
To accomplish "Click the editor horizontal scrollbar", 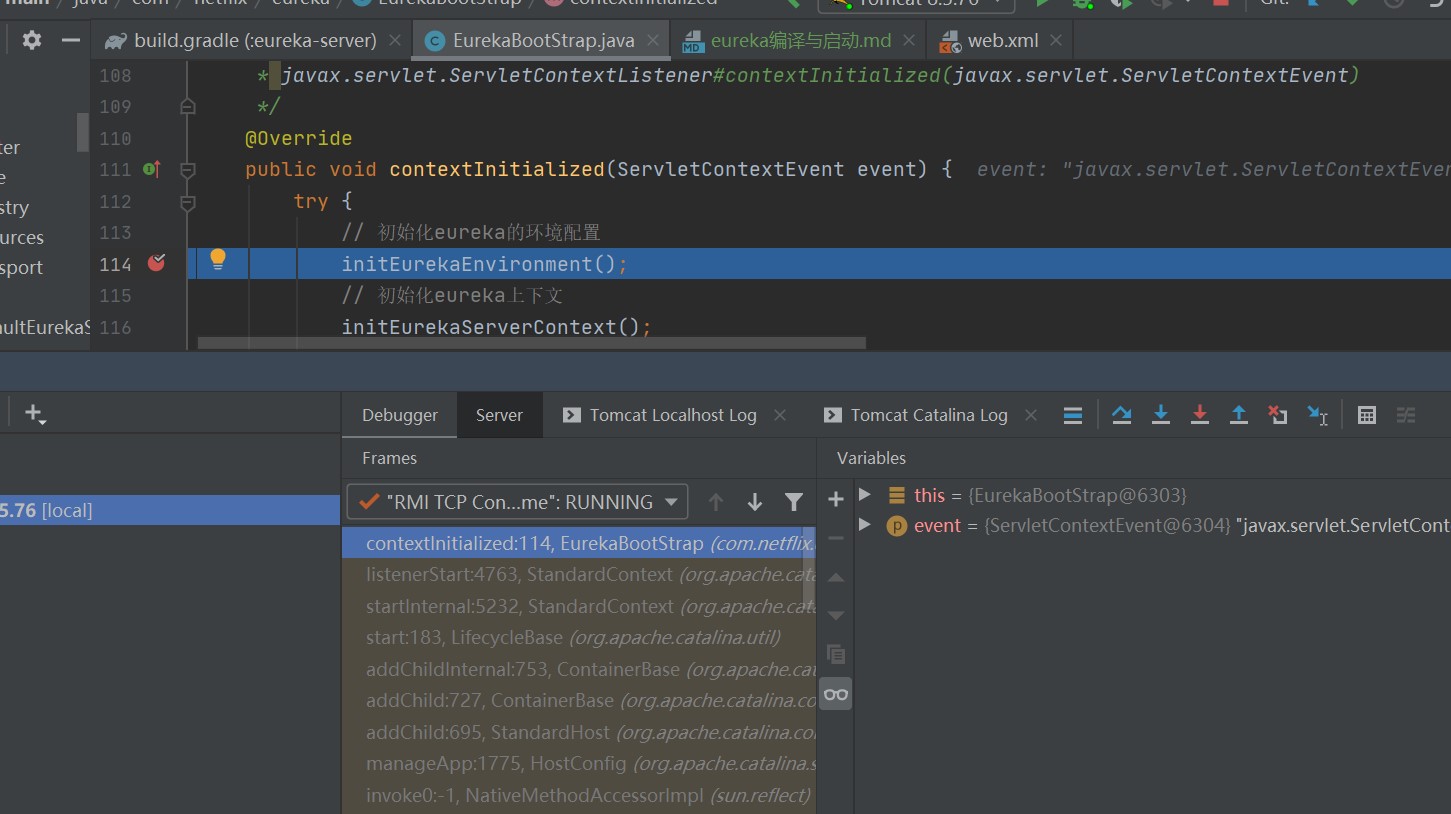I will click(531, 342).
